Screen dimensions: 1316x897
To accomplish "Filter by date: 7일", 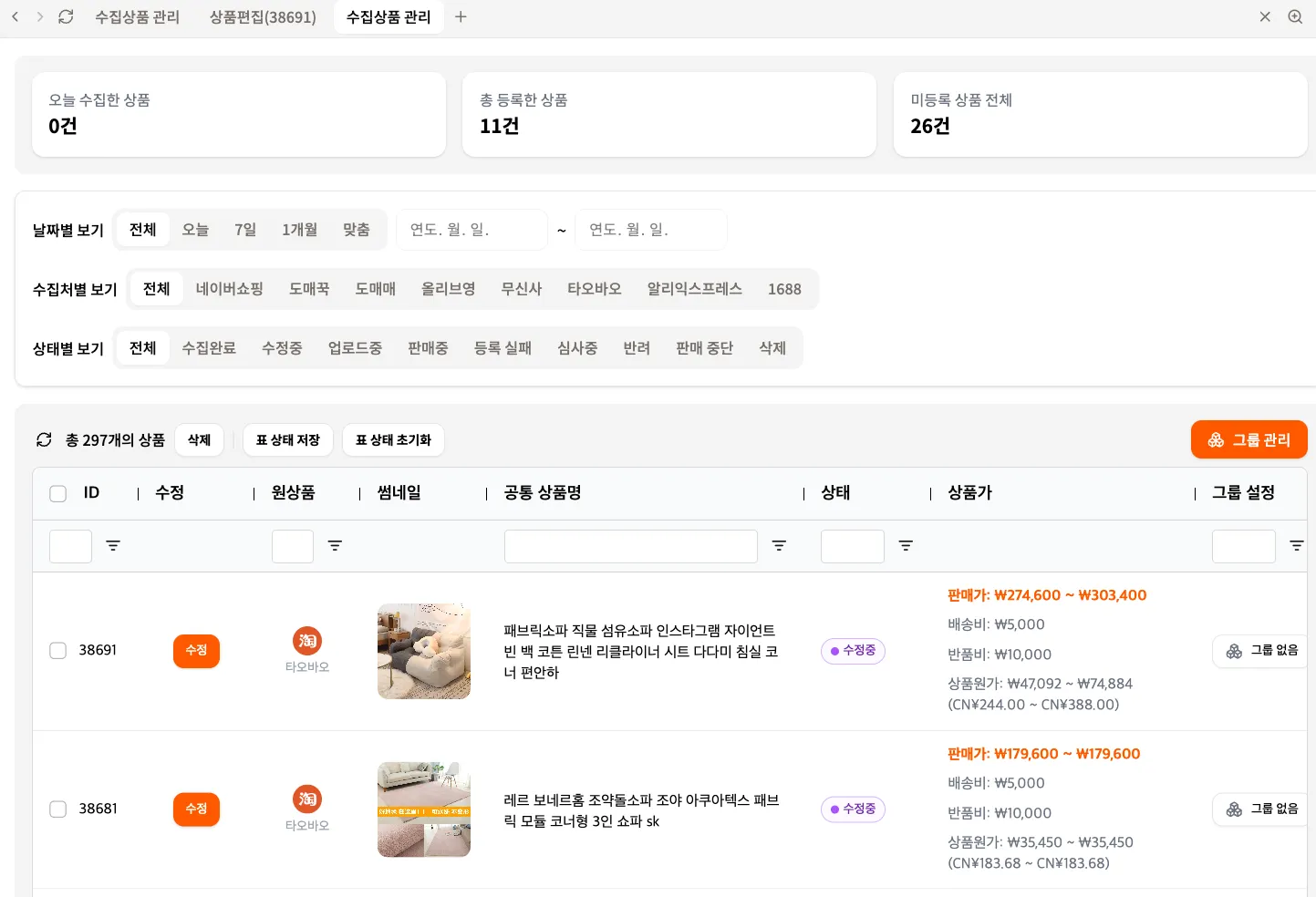I will coord(245,230).
